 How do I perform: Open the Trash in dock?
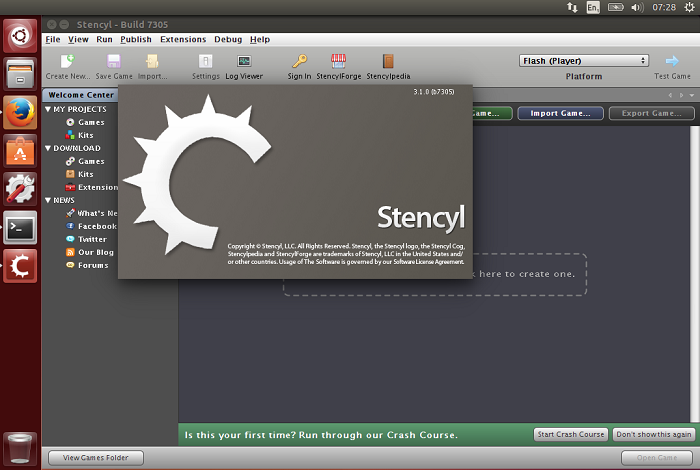click(20, 449)
